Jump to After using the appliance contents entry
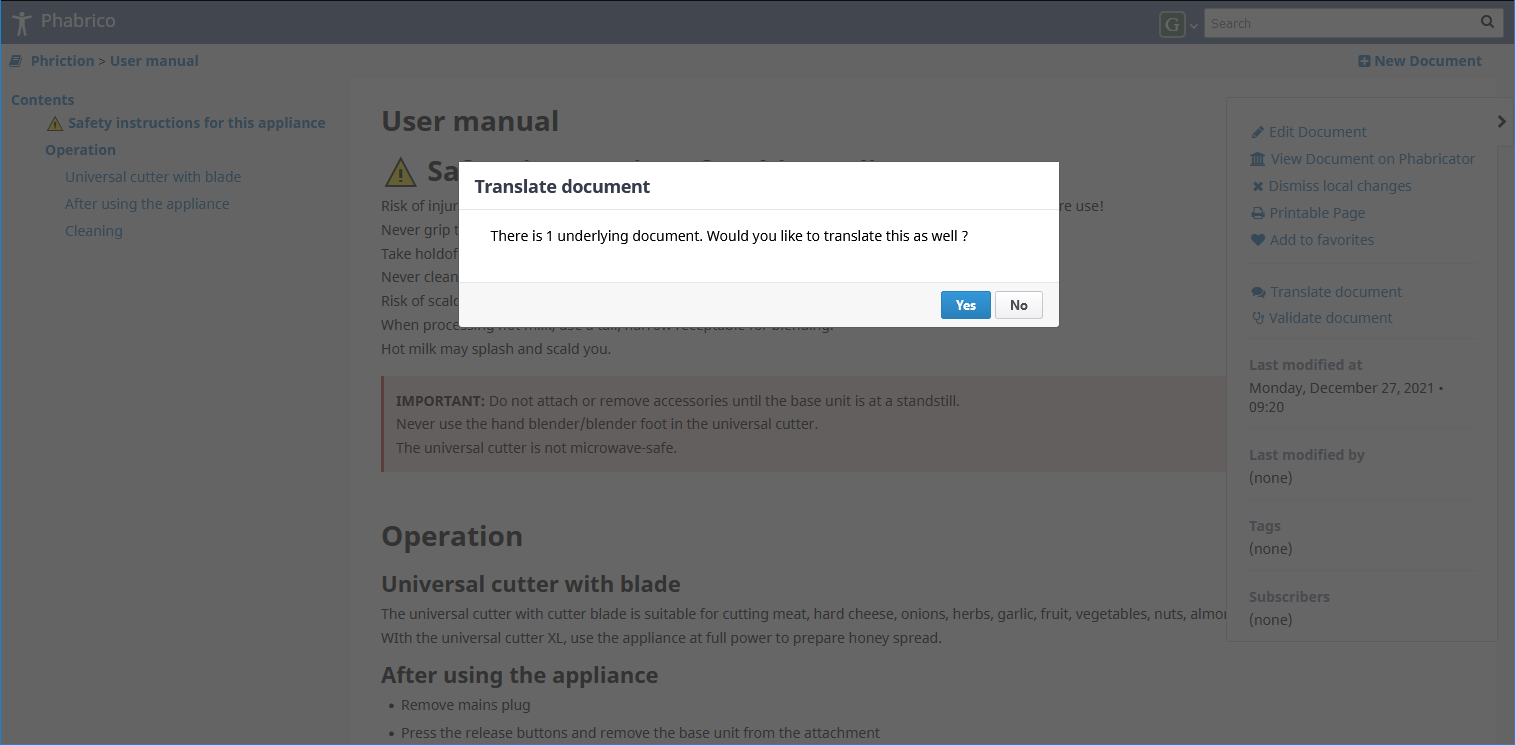 coord(147,204)
